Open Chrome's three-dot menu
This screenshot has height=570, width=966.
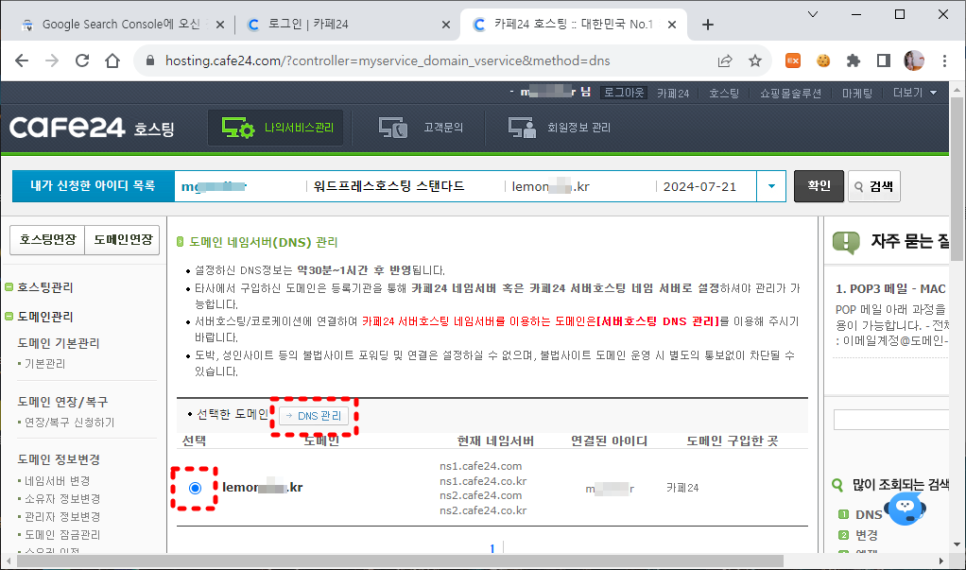click(x=944, y=60)
